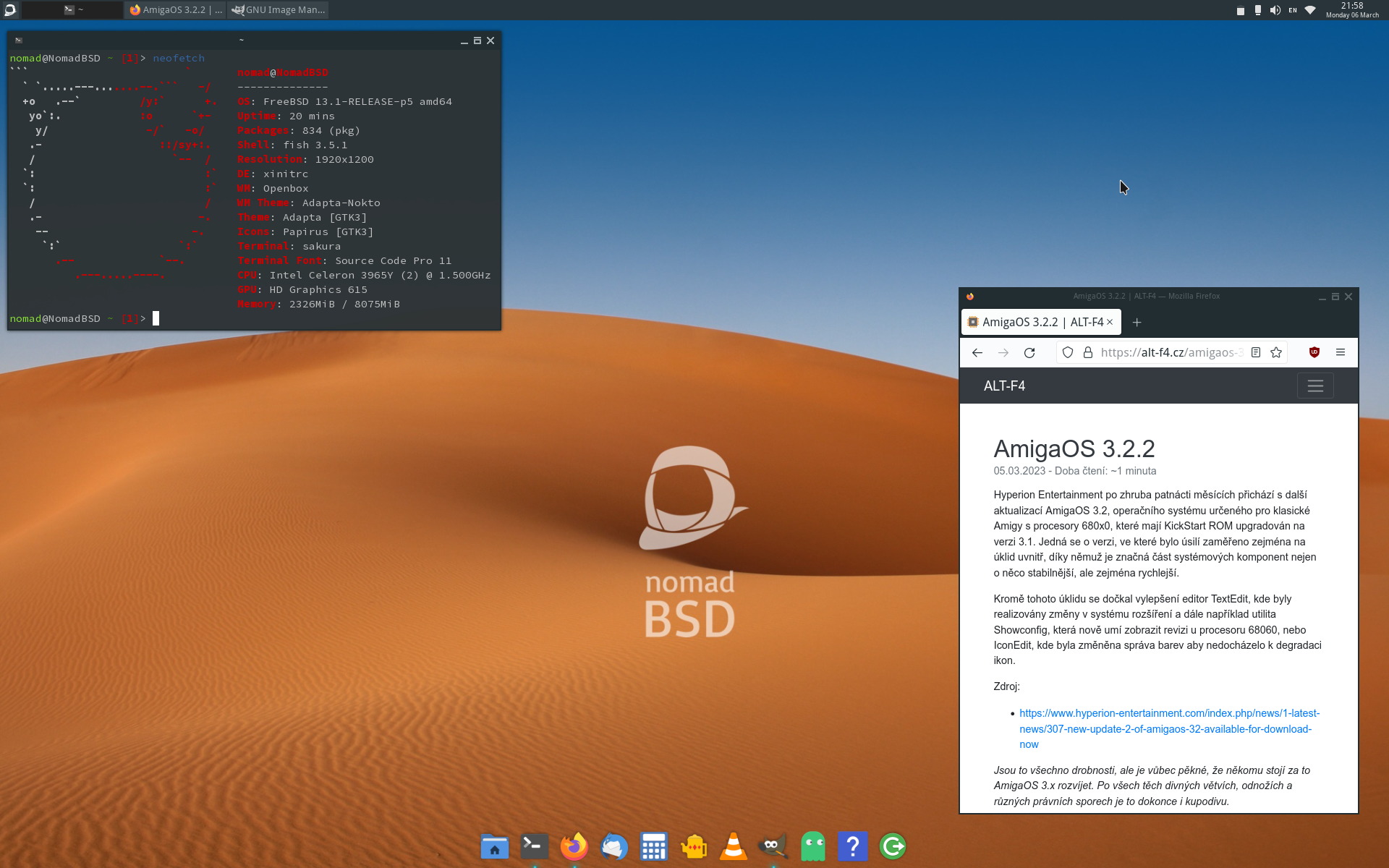This screenshot has height=868, width=1389.
Task: Open the uBlock Origin extension icon
Action: tap(1314, 352)
